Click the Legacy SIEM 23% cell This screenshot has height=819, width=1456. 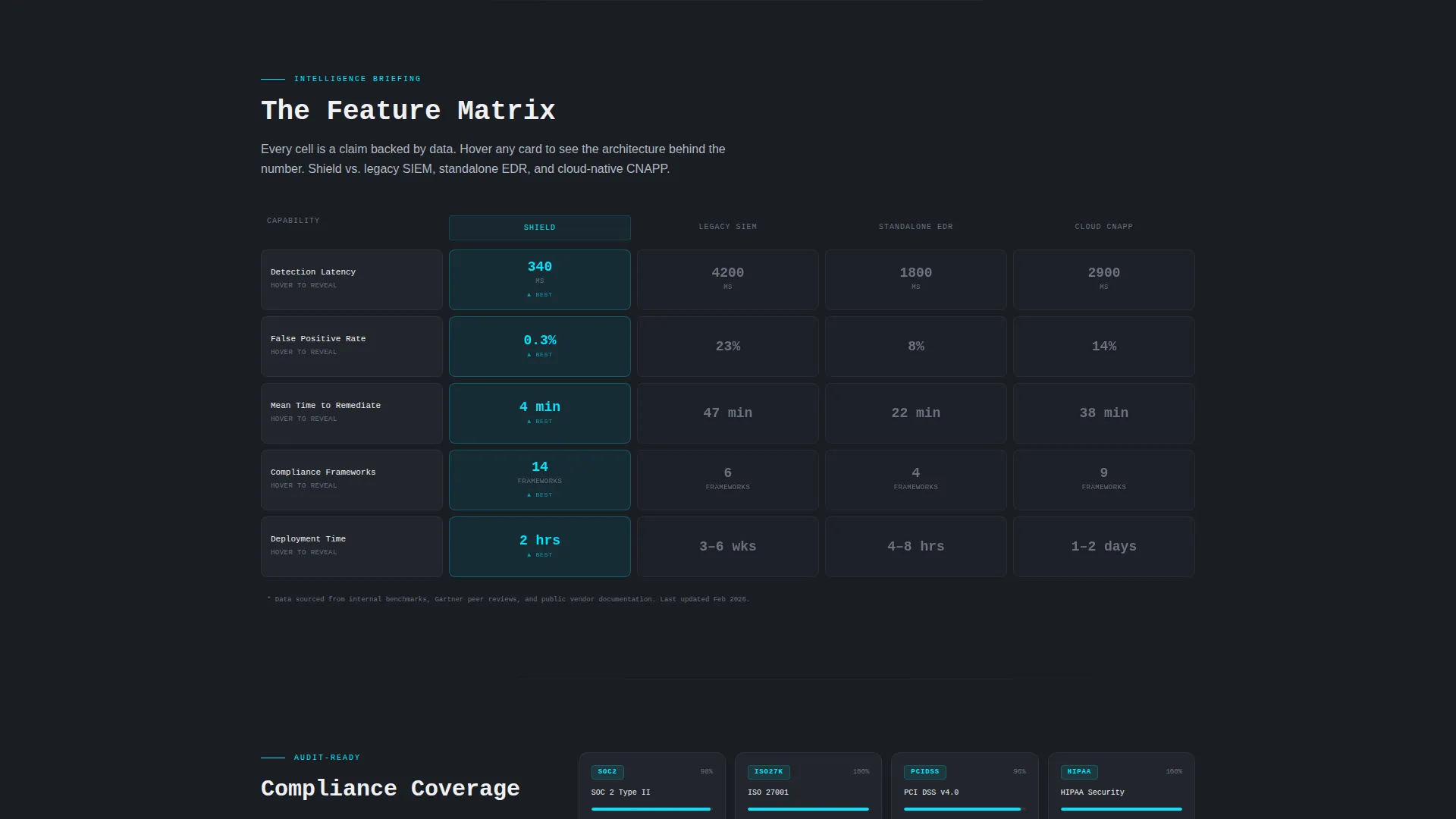click(728, 347)
